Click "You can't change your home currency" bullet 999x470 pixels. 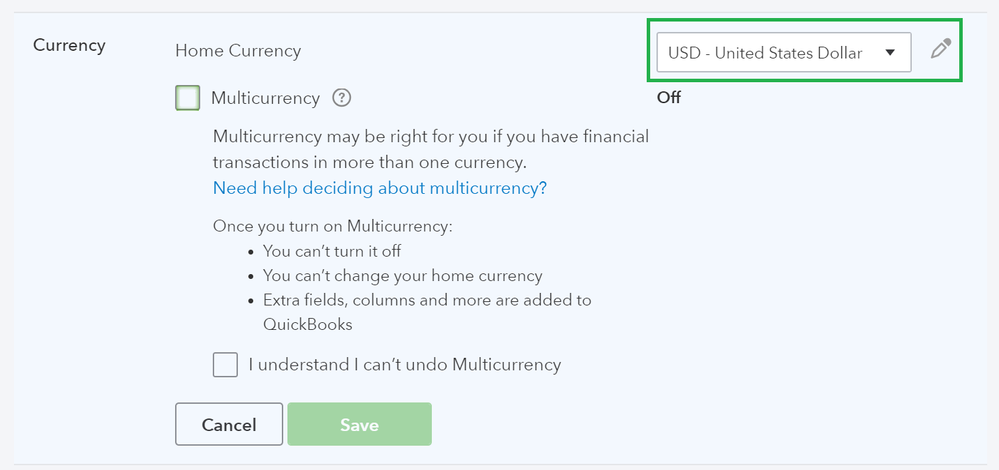pyautogui.click(x=402, y=275)
